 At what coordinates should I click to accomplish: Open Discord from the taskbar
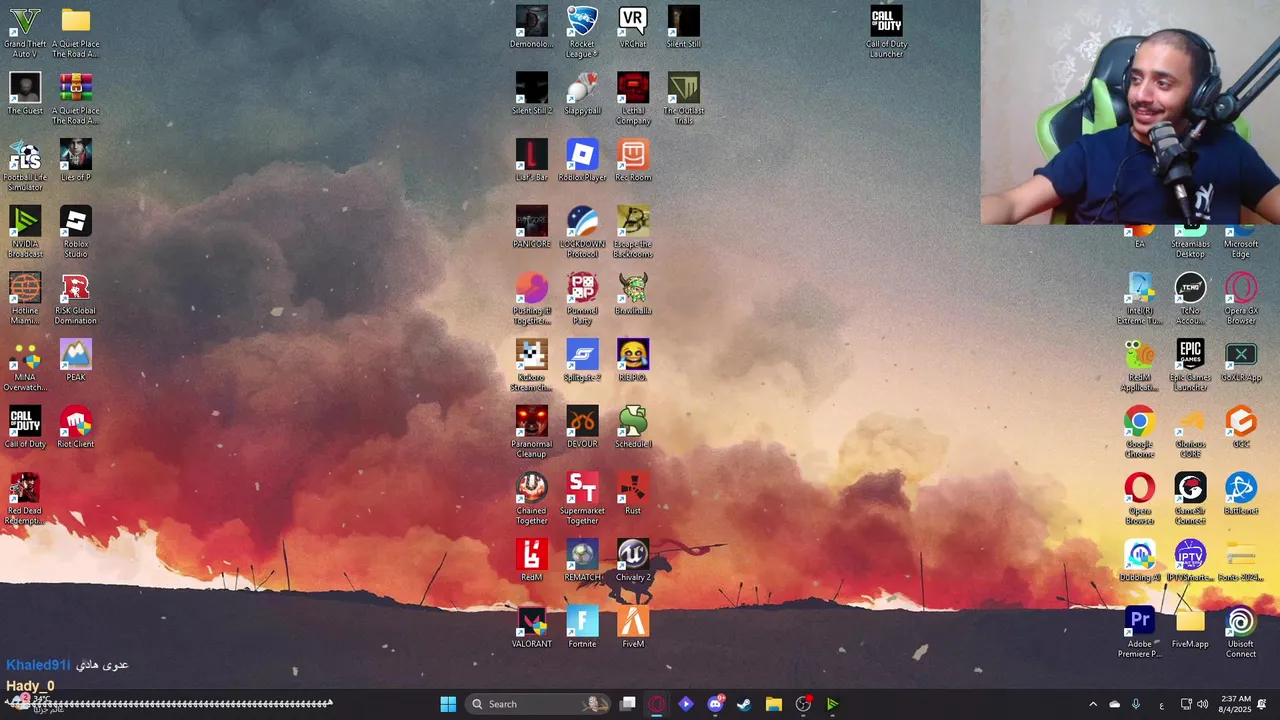point(715,704)
